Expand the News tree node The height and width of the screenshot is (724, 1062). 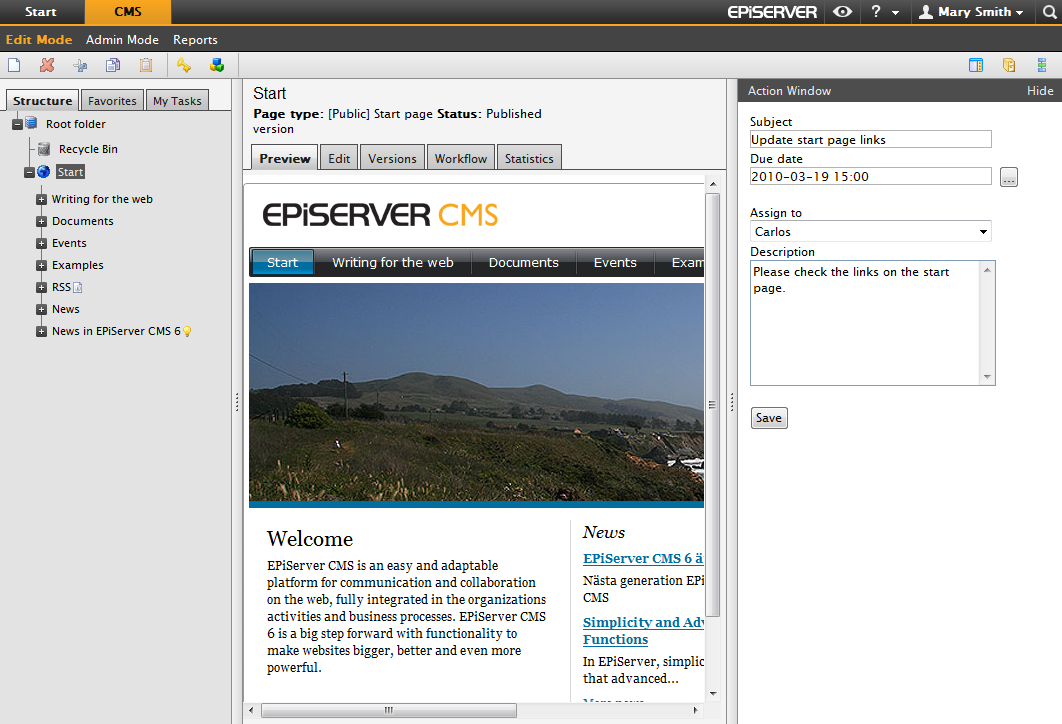41,310
